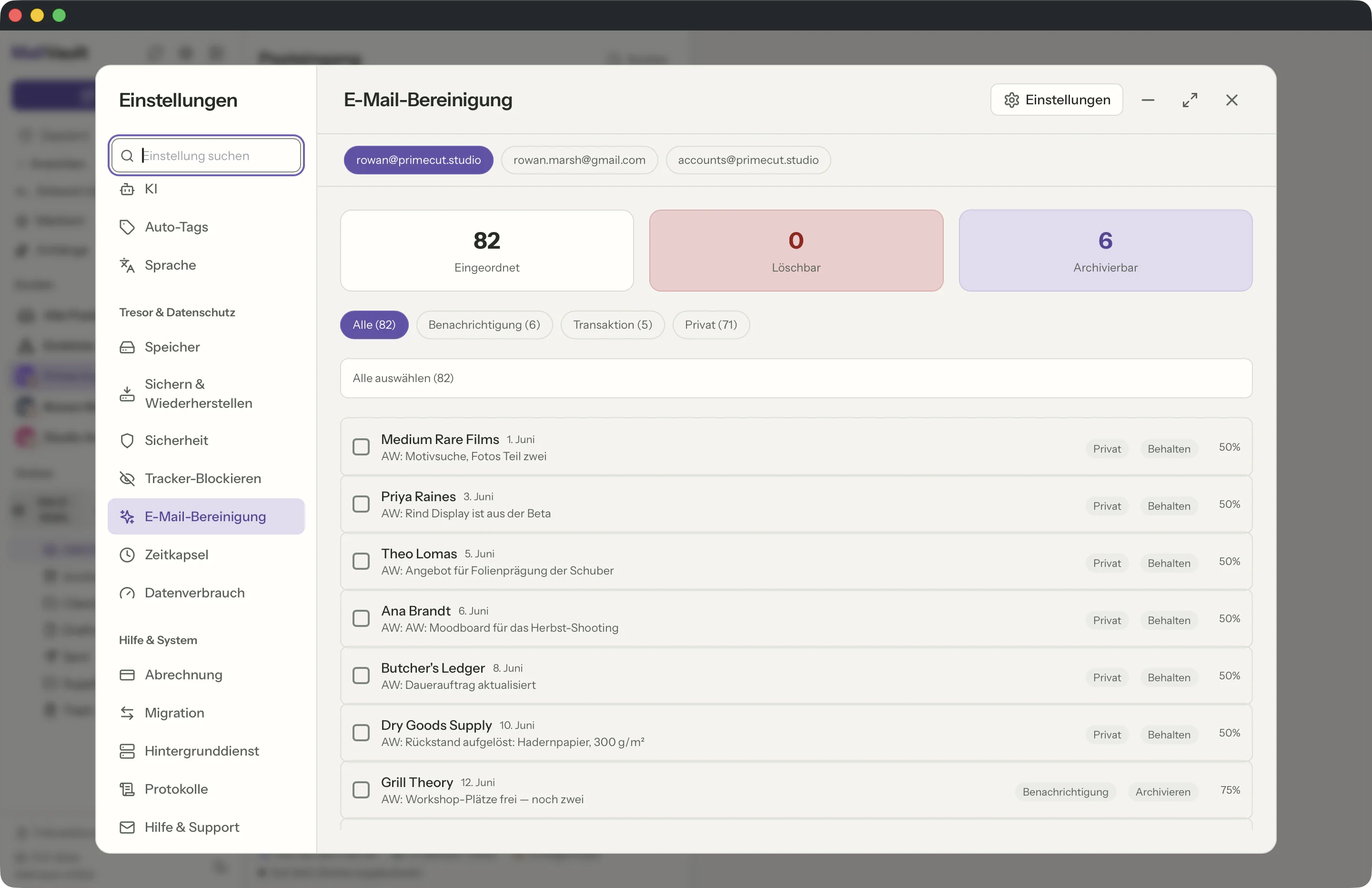
Task: Click the red macOS close window button
Action: [16, 15]
